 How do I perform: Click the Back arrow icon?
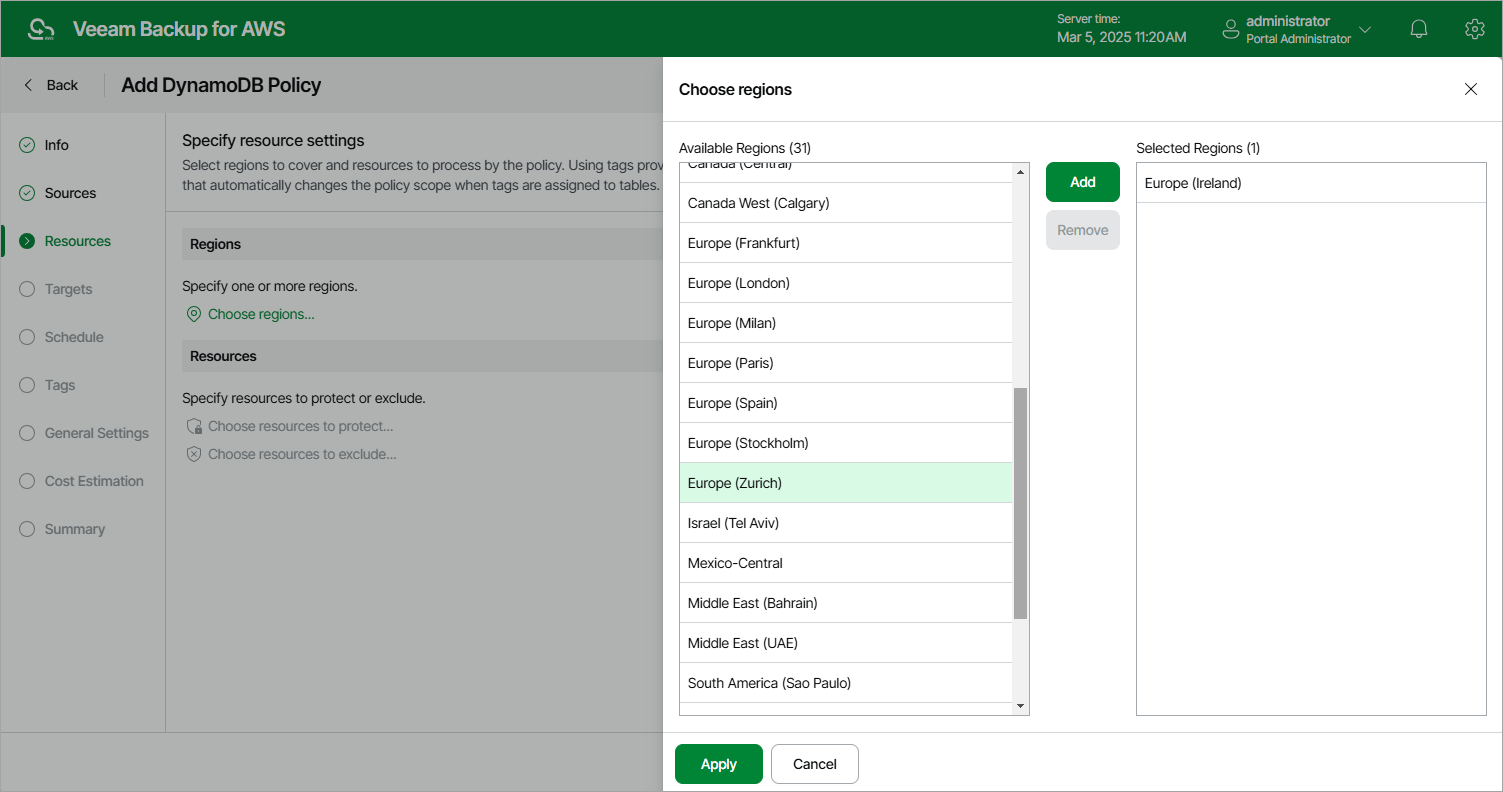[x=29, y=85]
